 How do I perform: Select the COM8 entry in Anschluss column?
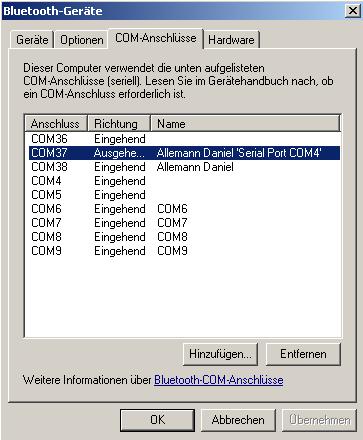[46, 237]
